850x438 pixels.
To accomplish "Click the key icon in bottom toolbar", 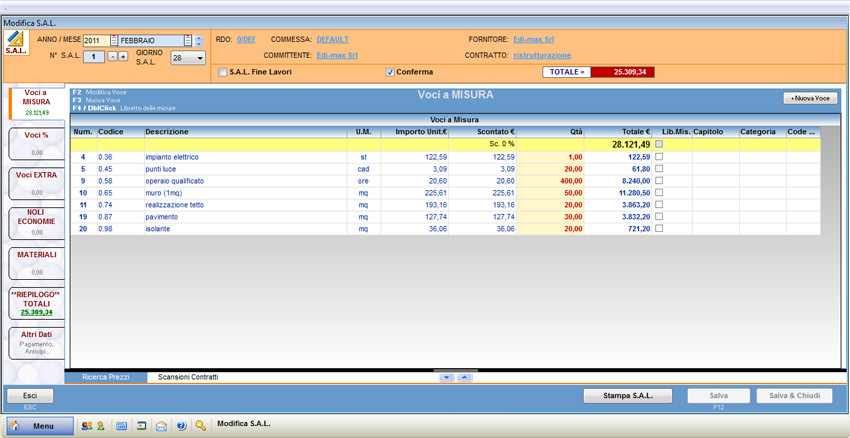I will coord(201,426).
